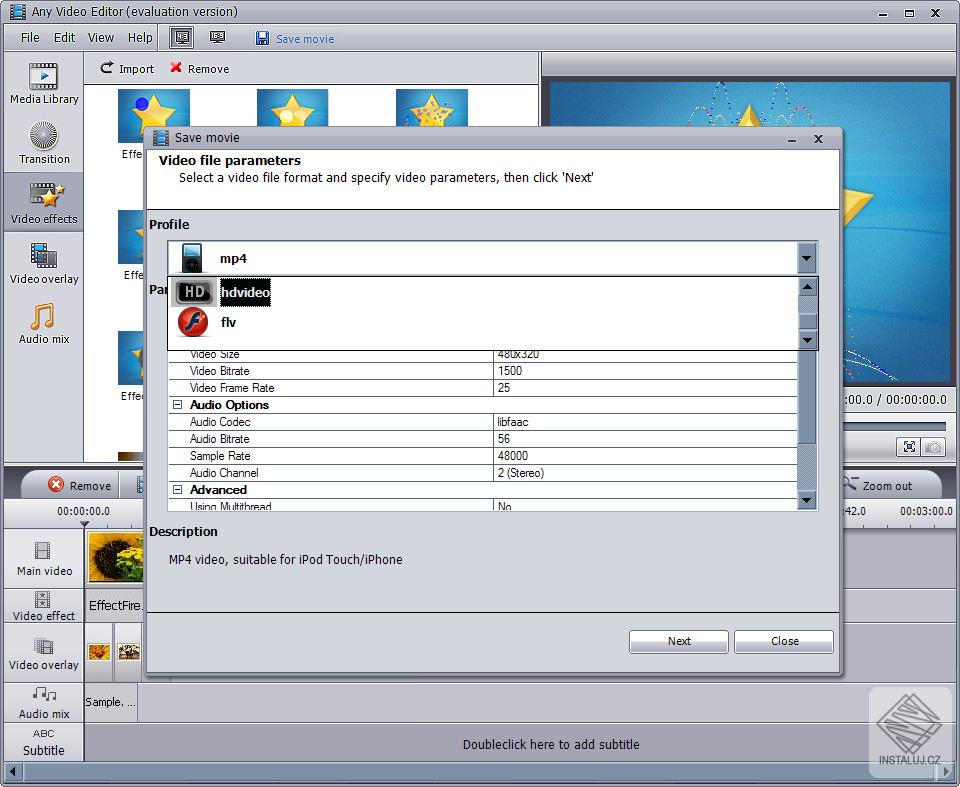This screenshot has width=960, height=787.
Task: Collapse the Advanced section
Action: (178, 490)
